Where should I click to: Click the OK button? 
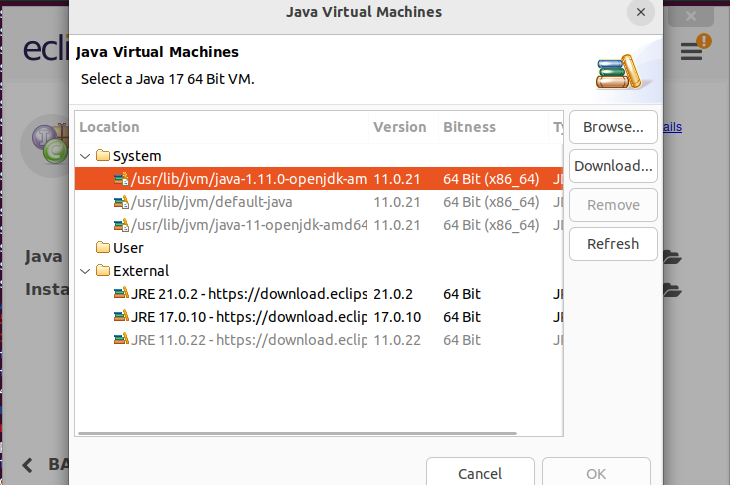pos(596,472)
